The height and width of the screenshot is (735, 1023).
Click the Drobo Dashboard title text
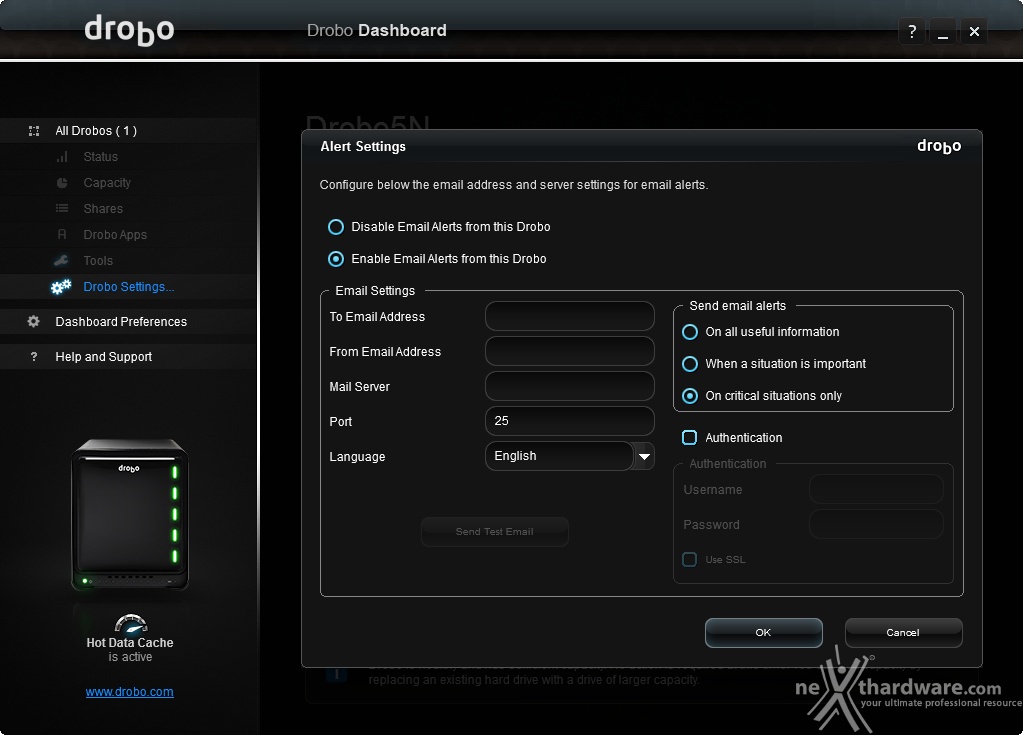point(376,31)
